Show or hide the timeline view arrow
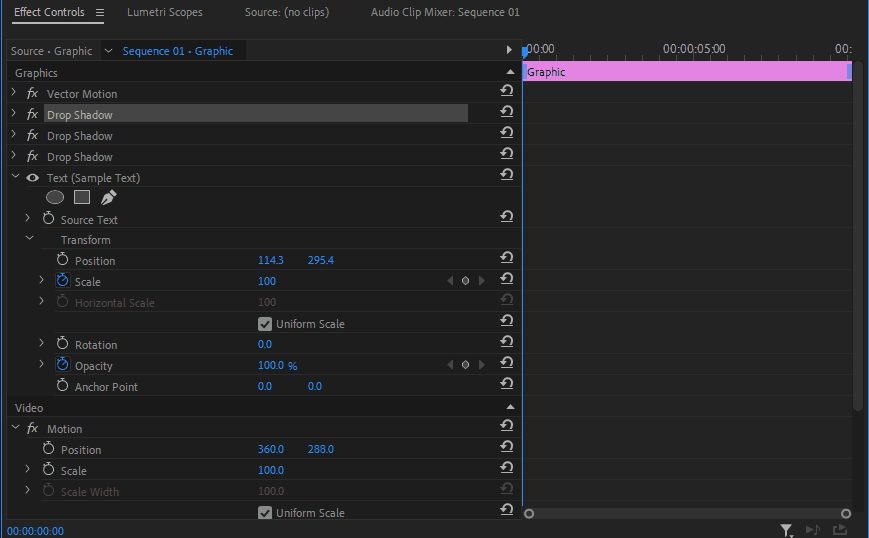Screen dimensions: 869x538 tap(509, 50)
